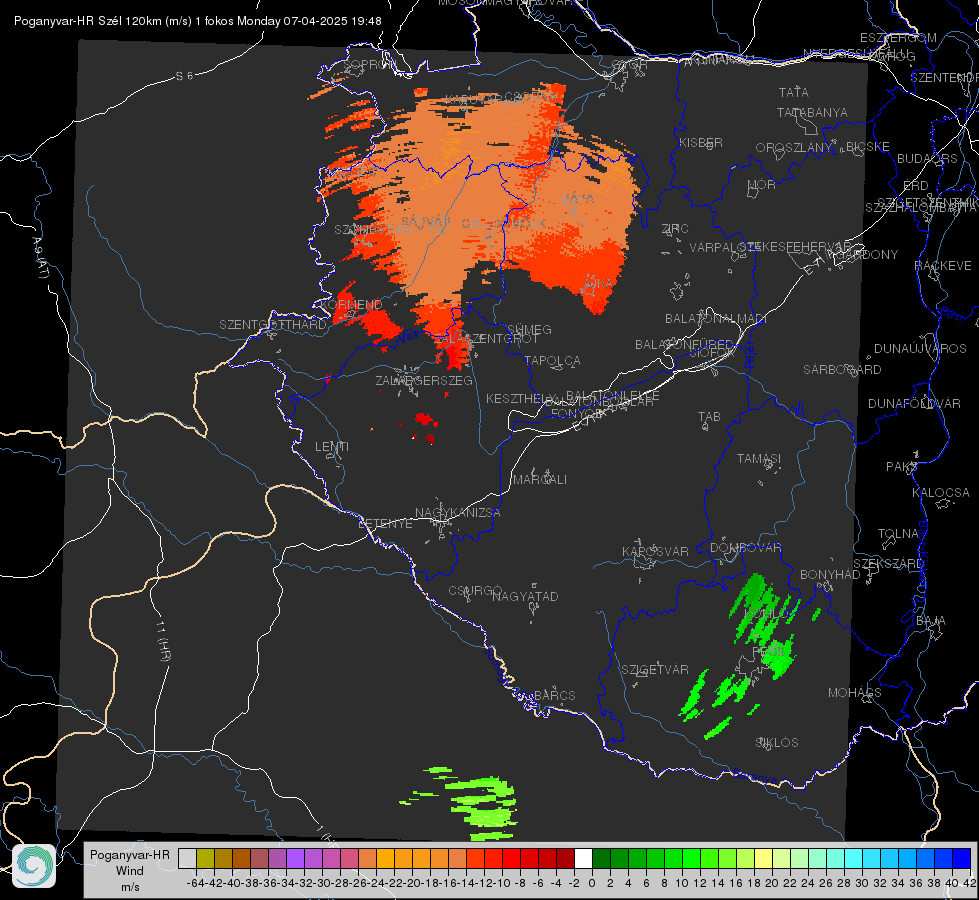The height and width of the screenshot is (900, 979).
Task: Click the TAMÁSI label
Action: pos(759,458)
